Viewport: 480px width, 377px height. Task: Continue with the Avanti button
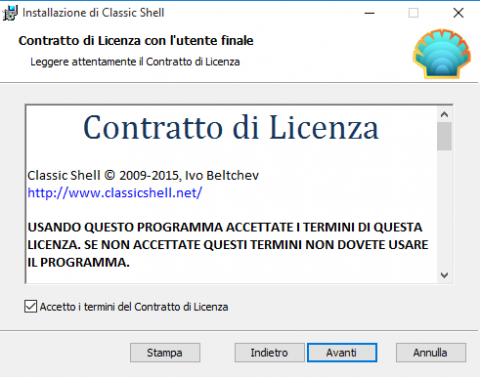point(342,352)
